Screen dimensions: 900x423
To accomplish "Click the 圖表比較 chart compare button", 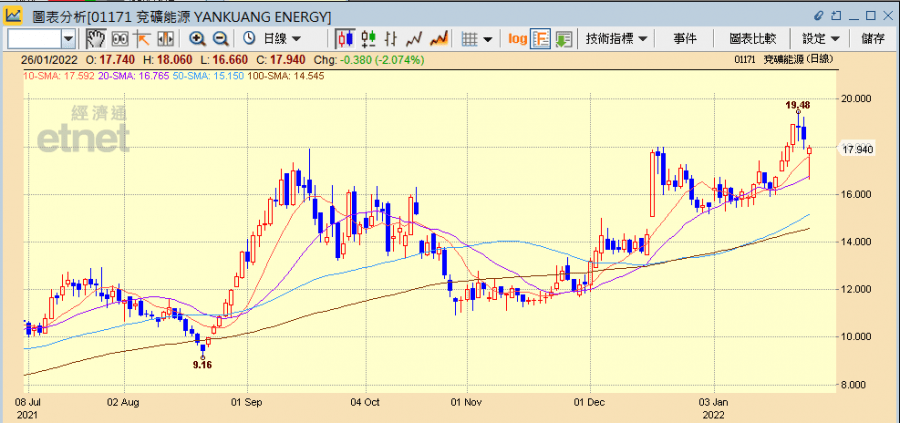I will (753, 38).
